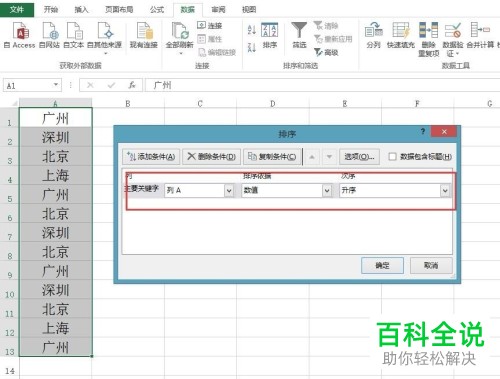
Task: Switch to 公式 formulas tab
Action: click(x=157, y=10)
